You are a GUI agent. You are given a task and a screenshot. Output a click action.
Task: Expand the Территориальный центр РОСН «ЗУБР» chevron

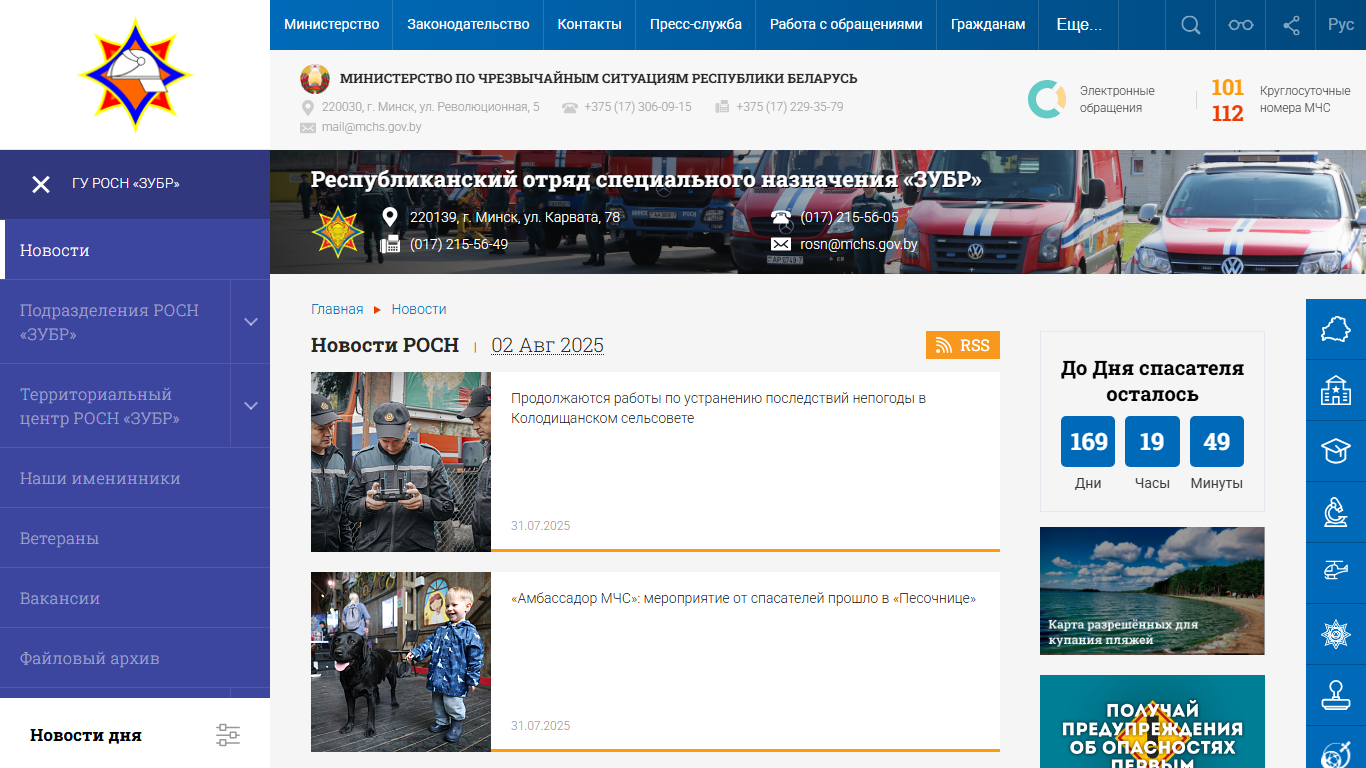point(251,406)
